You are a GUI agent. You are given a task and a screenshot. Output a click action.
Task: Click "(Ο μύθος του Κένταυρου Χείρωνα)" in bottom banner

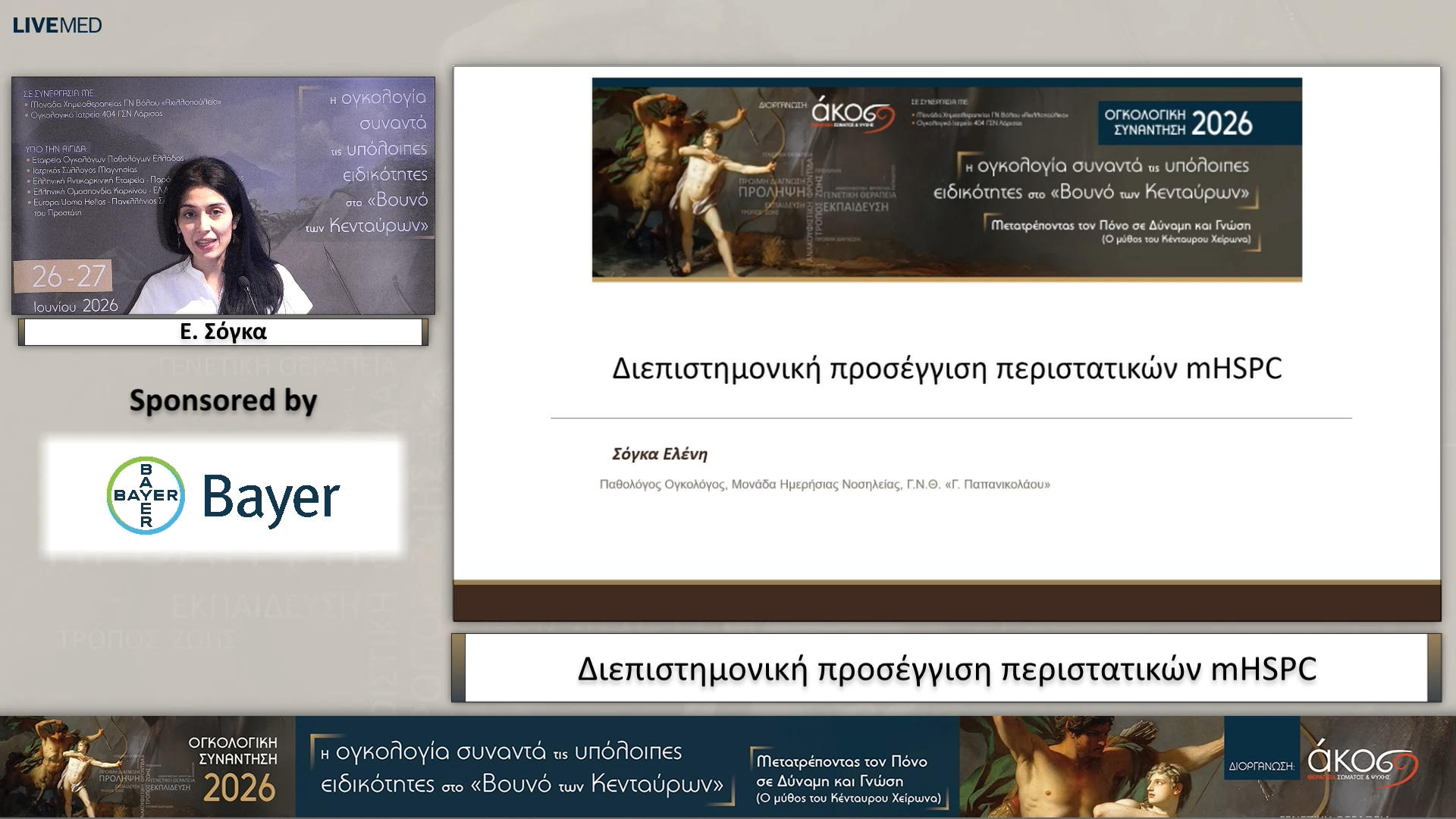tap(848, 799)
